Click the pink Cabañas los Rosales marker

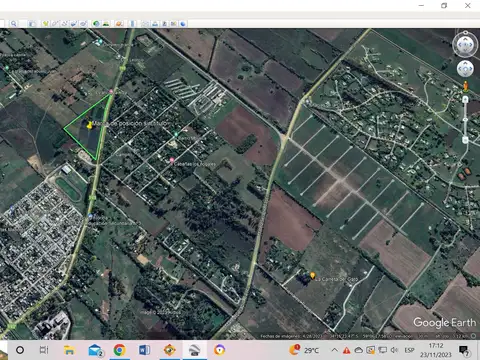tap(172, 161)
